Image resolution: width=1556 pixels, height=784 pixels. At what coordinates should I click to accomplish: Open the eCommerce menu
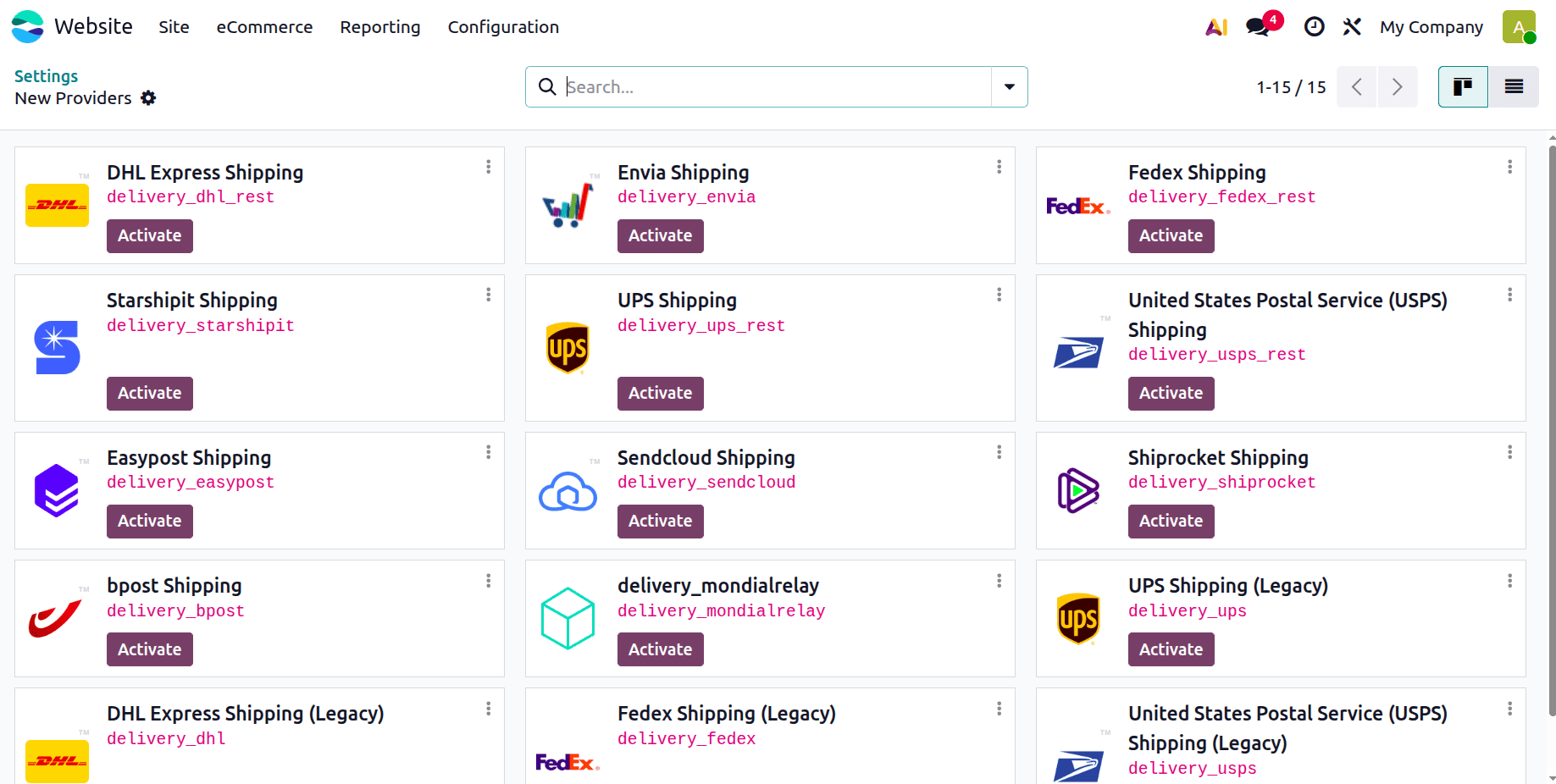[264, 27]
